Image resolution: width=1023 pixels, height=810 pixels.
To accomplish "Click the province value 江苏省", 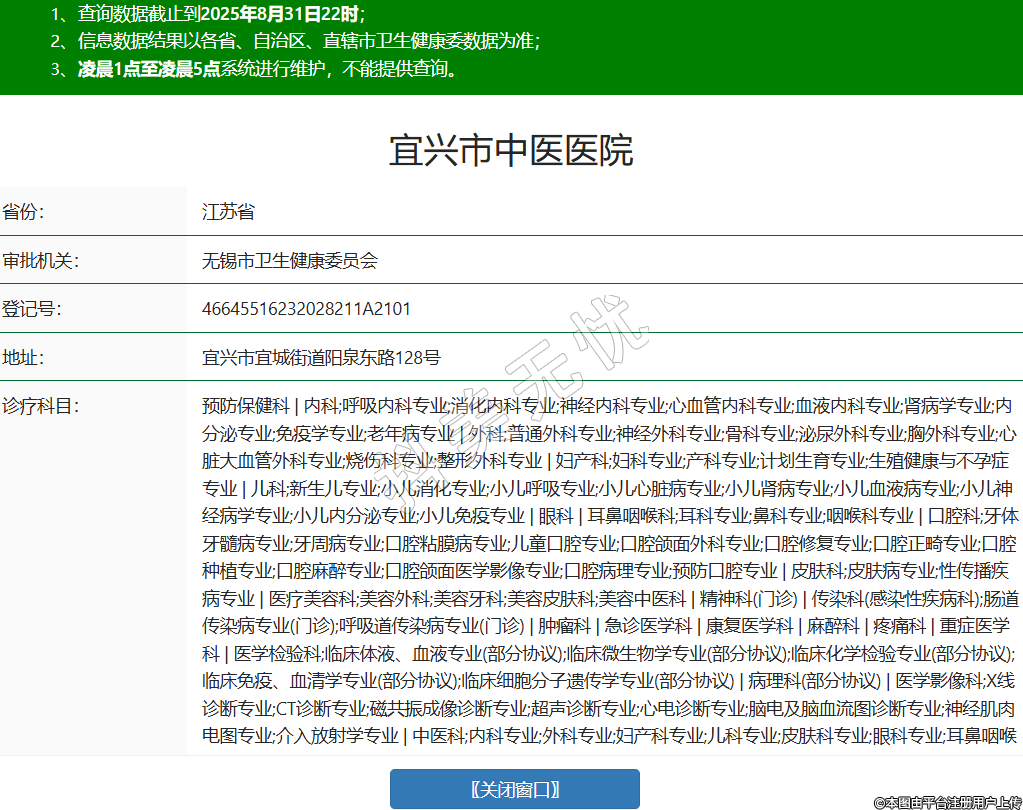I will pos(228,212).
